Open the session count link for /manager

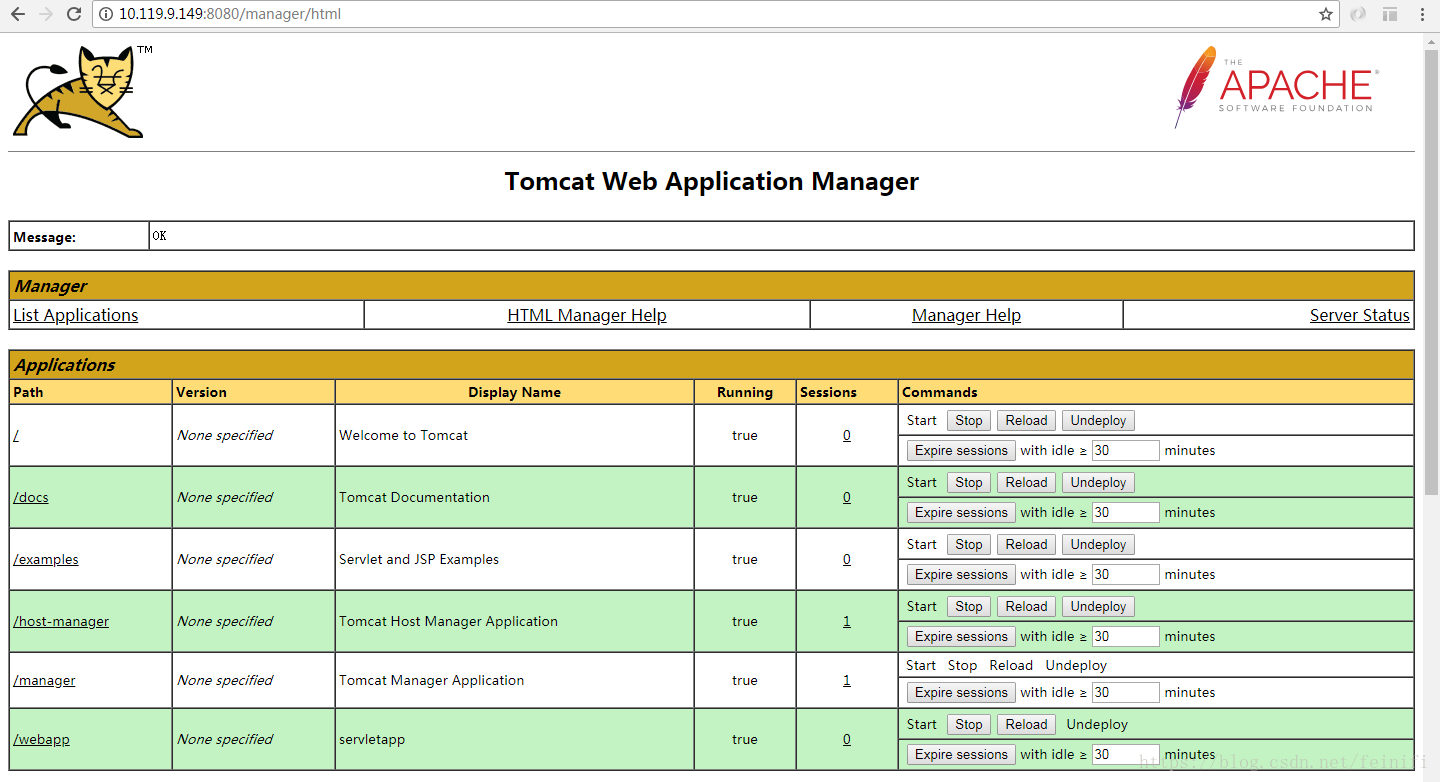pos(847,680)
